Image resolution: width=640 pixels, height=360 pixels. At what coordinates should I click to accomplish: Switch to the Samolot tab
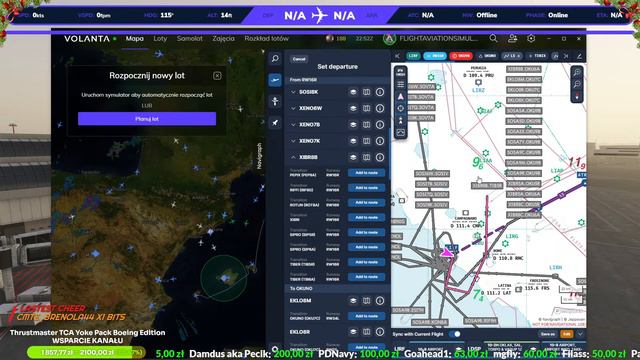(190, 38)
